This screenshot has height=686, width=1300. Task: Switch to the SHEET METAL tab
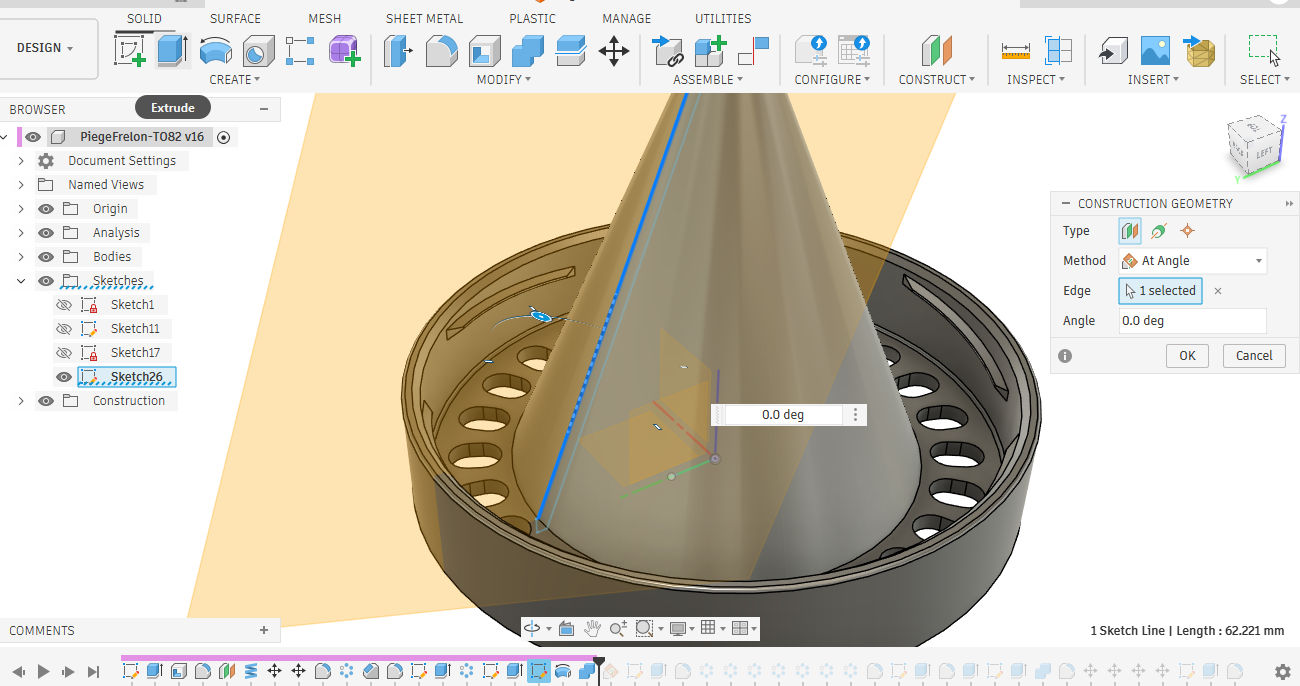pos(424,19)
